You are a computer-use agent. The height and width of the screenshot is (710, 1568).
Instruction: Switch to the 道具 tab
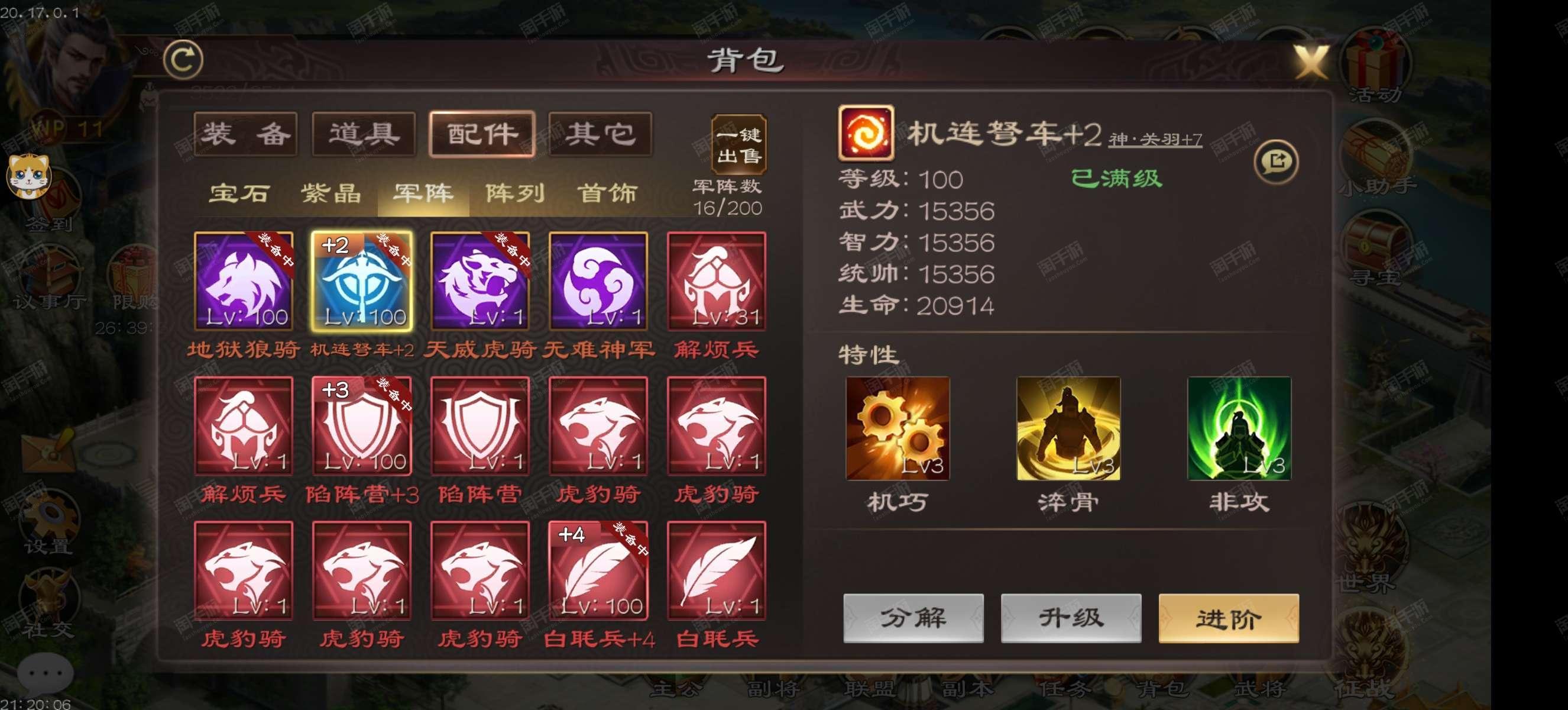coord(364,134)
